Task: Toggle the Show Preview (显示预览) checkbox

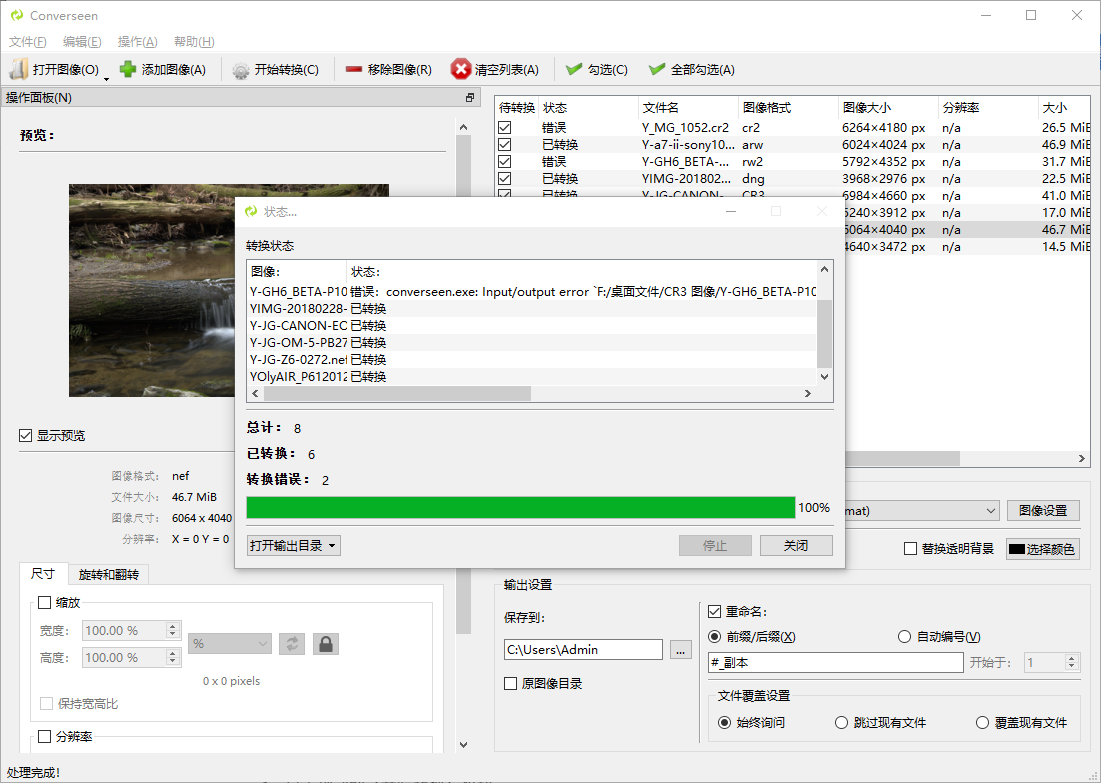Action: 26,436
